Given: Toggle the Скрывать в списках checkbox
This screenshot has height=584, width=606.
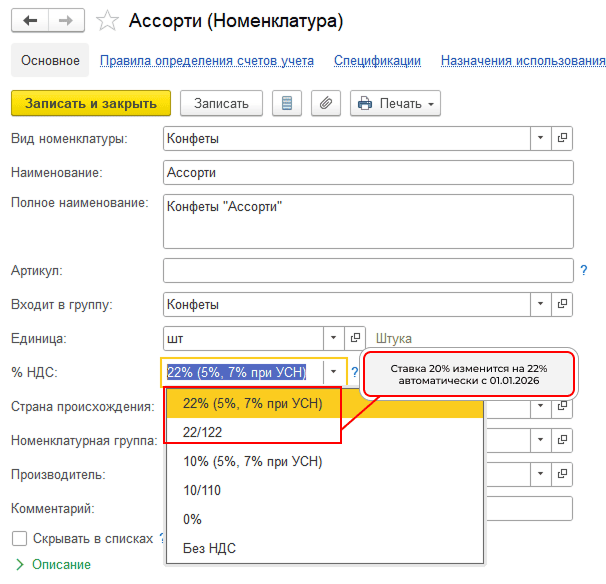Looking at the screenshot, I should [x=17, y=538].
